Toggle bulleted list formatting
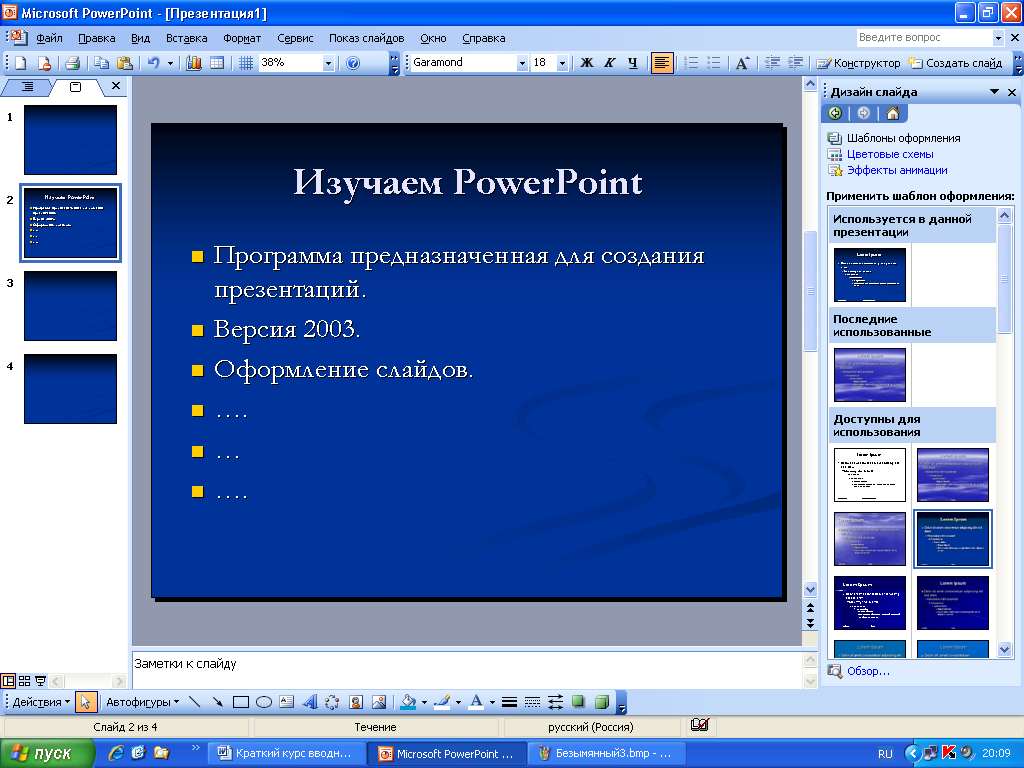 pos(714,63)
